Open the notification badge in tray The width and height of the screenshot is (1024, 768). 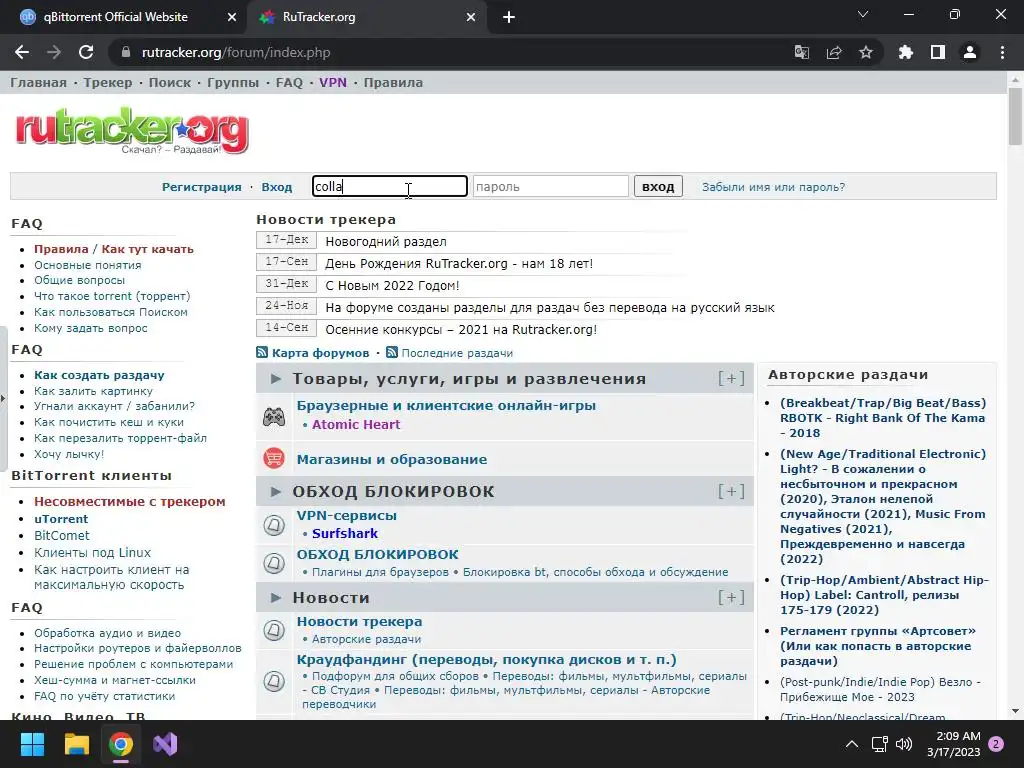(x=996, y=744)
